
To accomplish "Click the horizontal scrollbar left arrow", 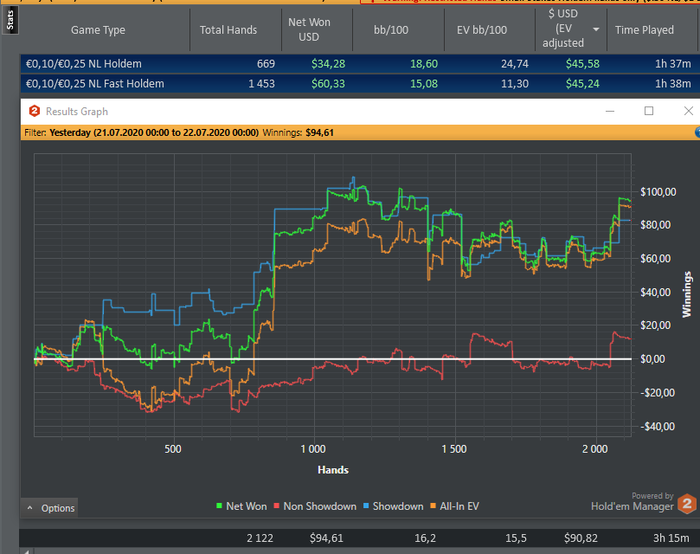I will 26,552.
